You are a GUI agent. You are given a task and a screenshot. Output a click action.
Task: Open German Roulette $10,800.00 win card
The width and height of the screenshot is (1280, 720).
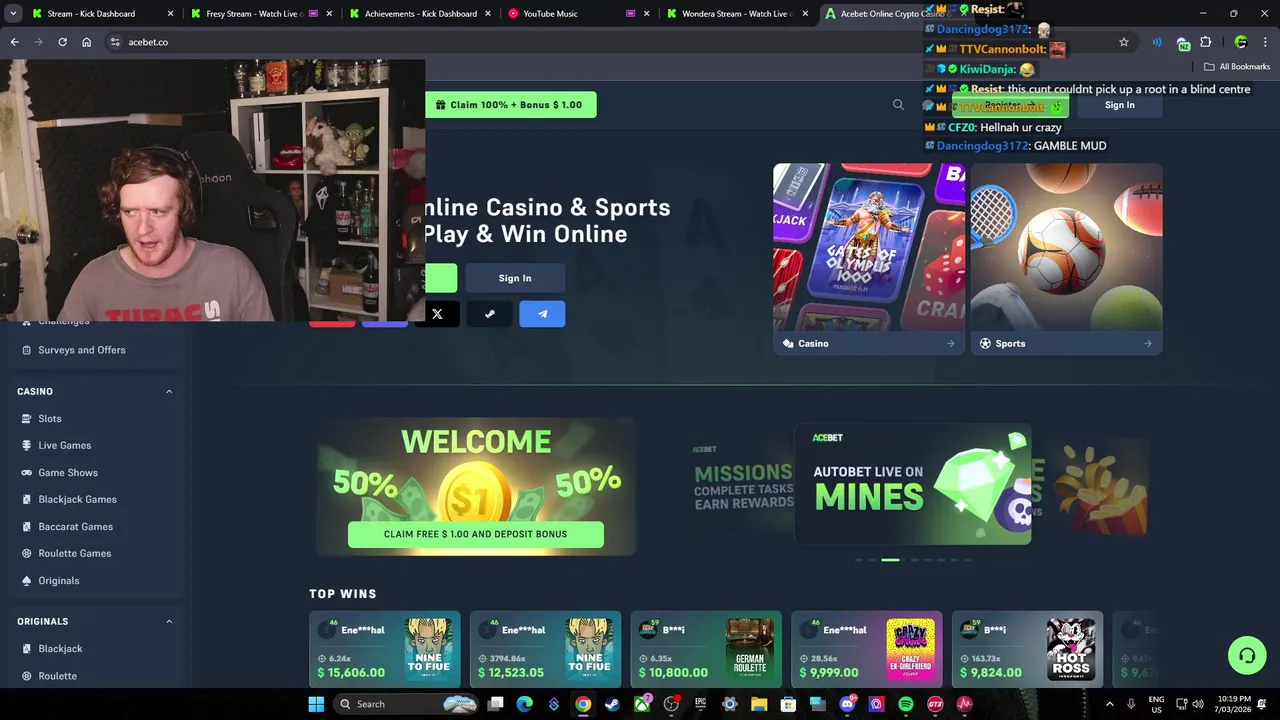(706, 649)
